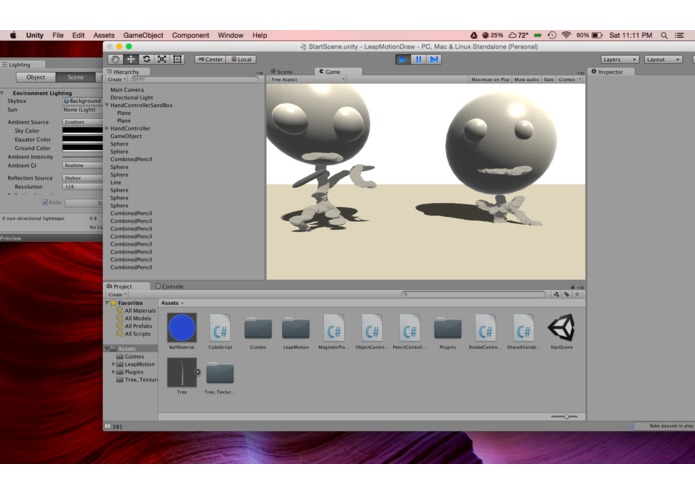Click the search by type icon in Project

pos(556,294)
